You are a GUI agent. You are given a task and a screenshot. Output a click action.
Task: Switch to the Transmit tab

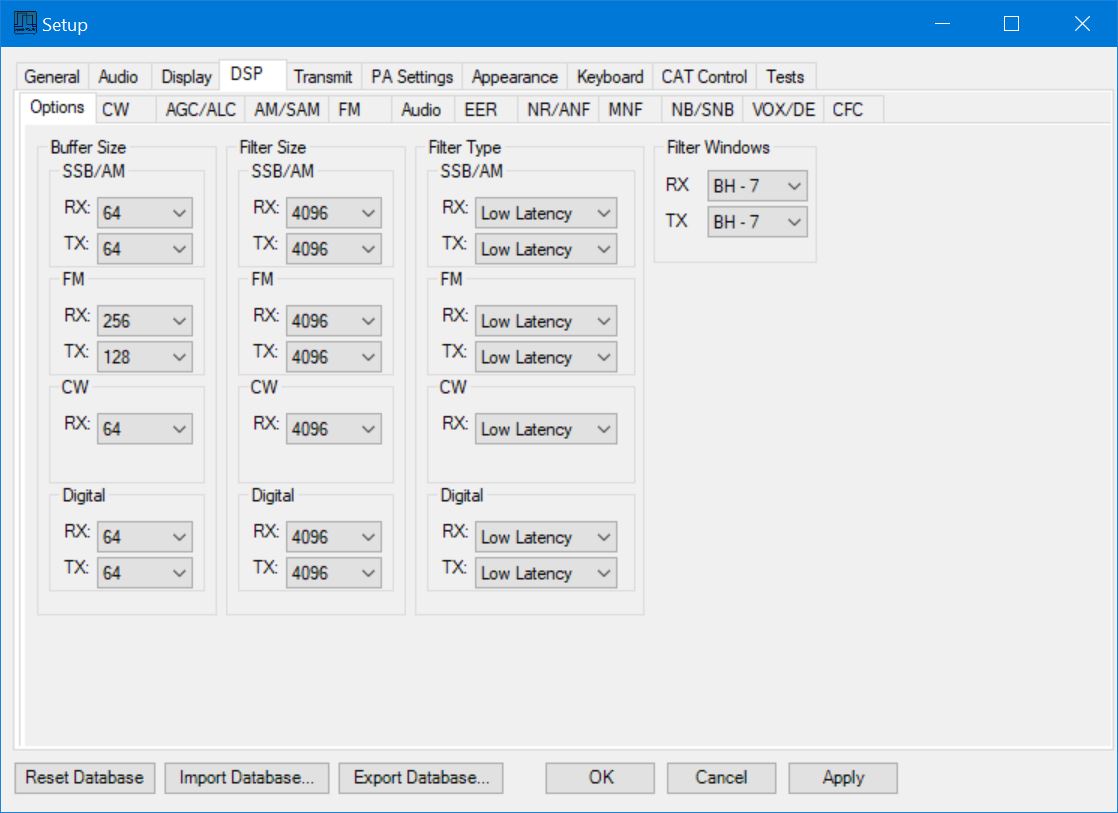pos(322,77)
